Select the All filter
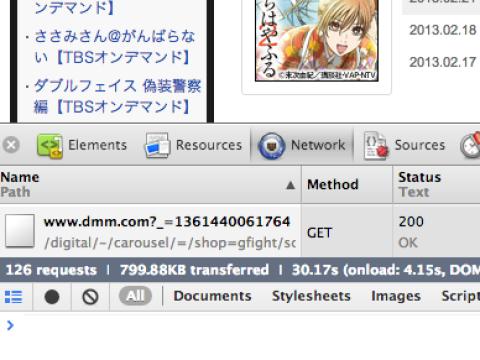The width and height of the screenshot is (480, 360). [135, 296]
